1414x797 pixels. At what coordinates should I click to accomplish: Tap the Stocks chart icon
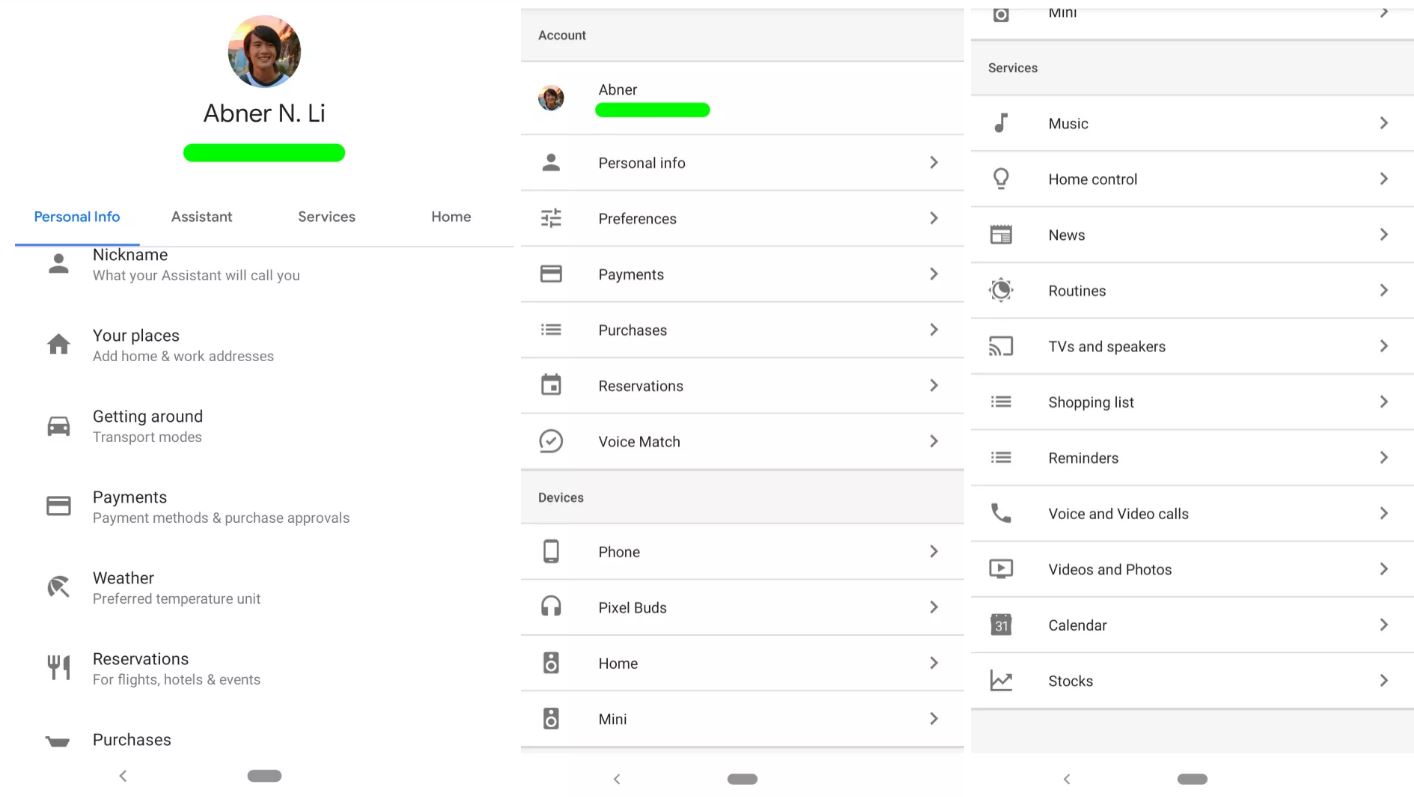tap(1001, 681)
